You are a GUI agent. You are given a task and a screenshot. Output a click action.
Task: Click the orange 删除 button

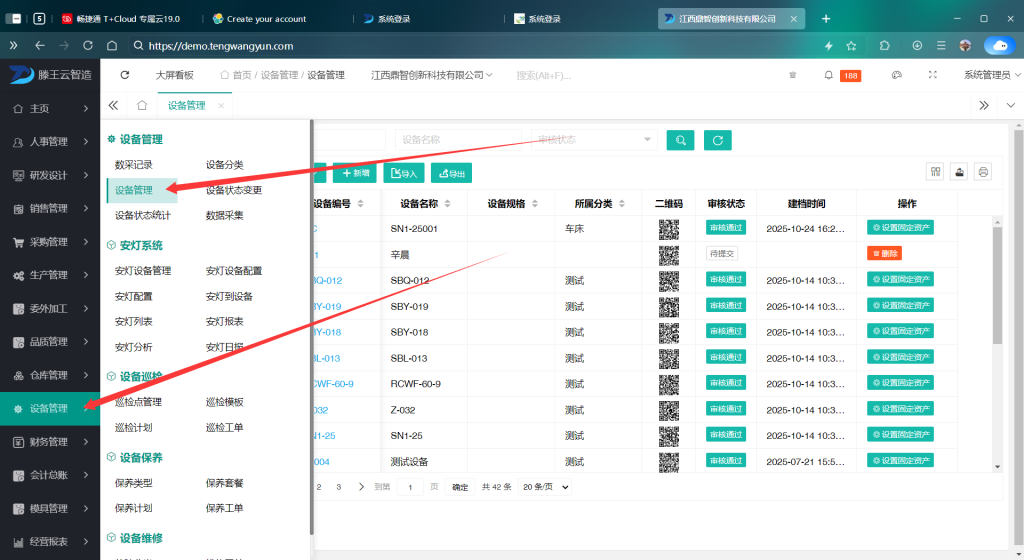[x=884, y=254]
